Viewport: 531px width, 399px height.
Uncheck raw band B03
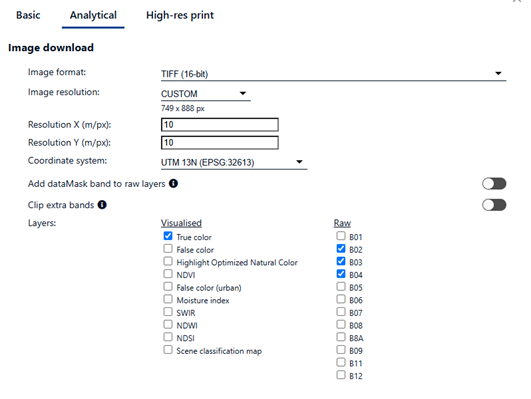341,261
